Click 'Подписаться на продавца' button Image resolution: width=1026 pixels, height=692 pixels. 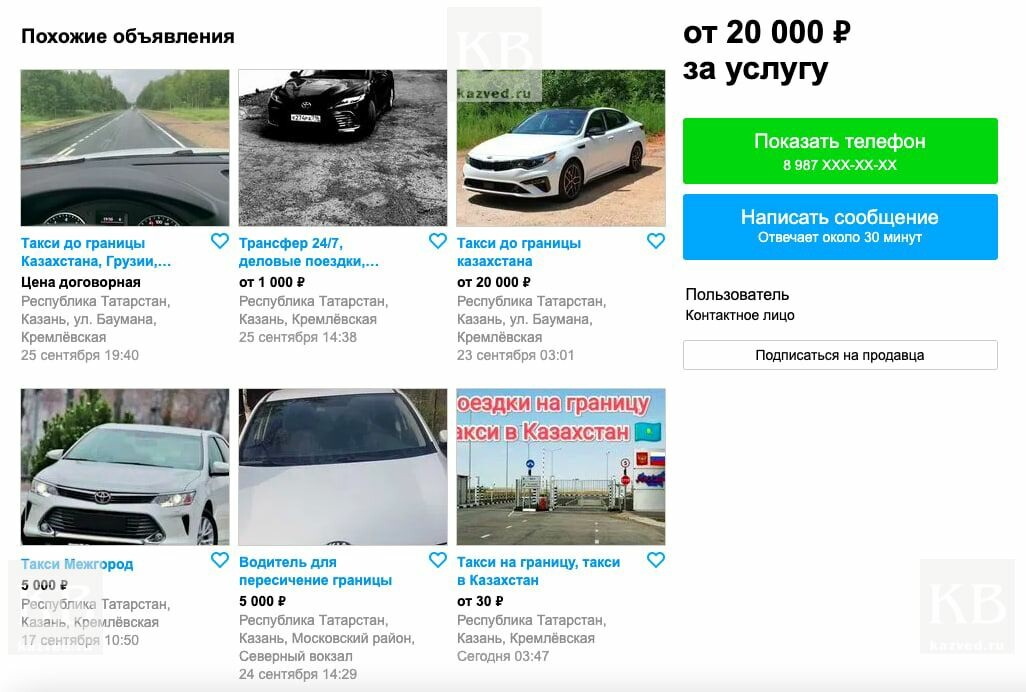(x=840, y=355)
